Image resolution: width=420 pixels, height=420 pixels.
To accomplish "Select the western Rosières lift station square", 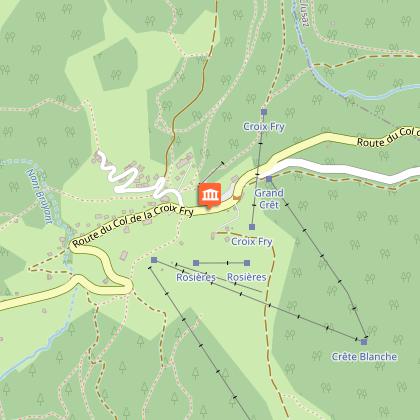I will (196, 263).
